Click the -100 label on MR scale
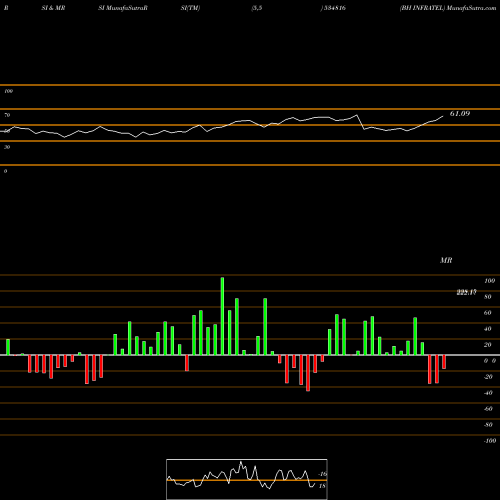 pos(489,441)
